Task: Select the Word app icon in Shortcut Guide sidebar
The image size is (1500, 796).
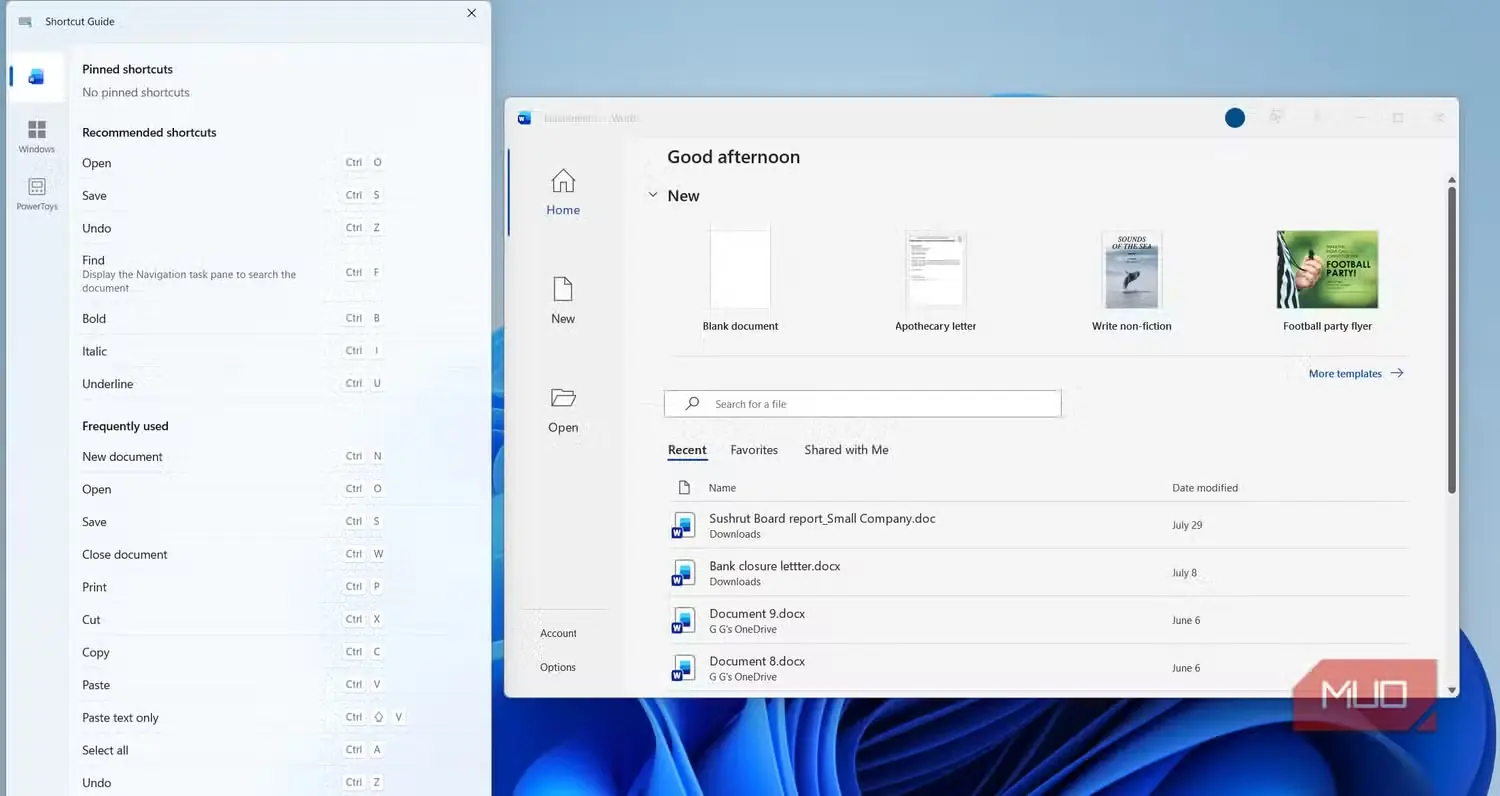Action: tap(37, 77)
